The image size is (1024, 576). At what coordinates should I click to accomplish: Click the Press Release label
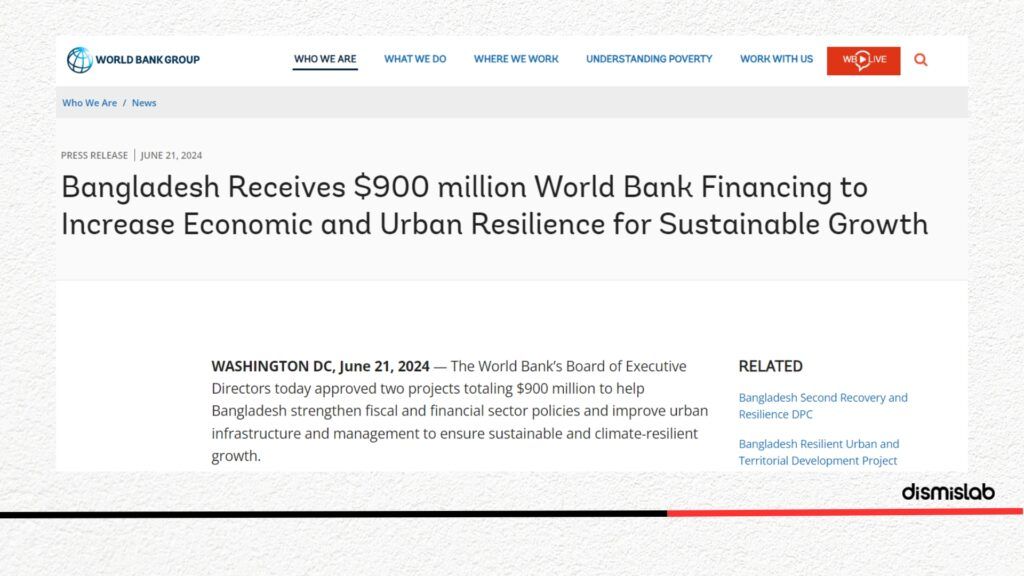[94, 155]
